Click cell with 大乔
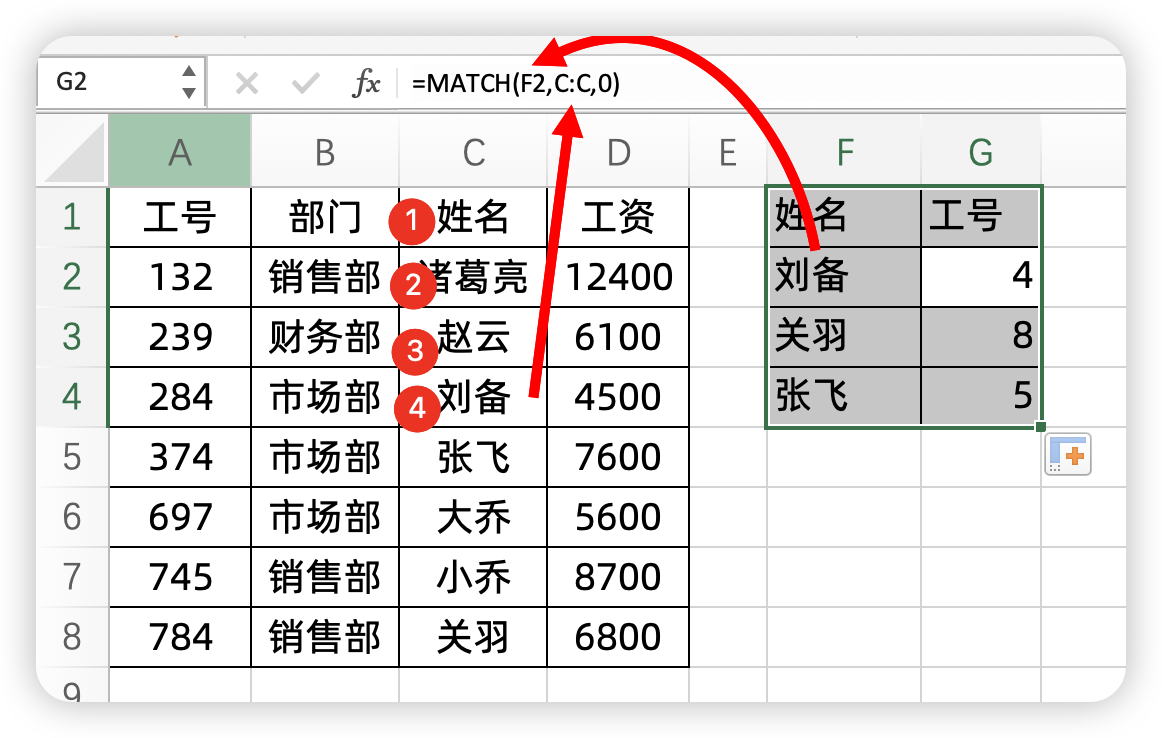This screenshot has height=738, width=1162. pos(474,517)
